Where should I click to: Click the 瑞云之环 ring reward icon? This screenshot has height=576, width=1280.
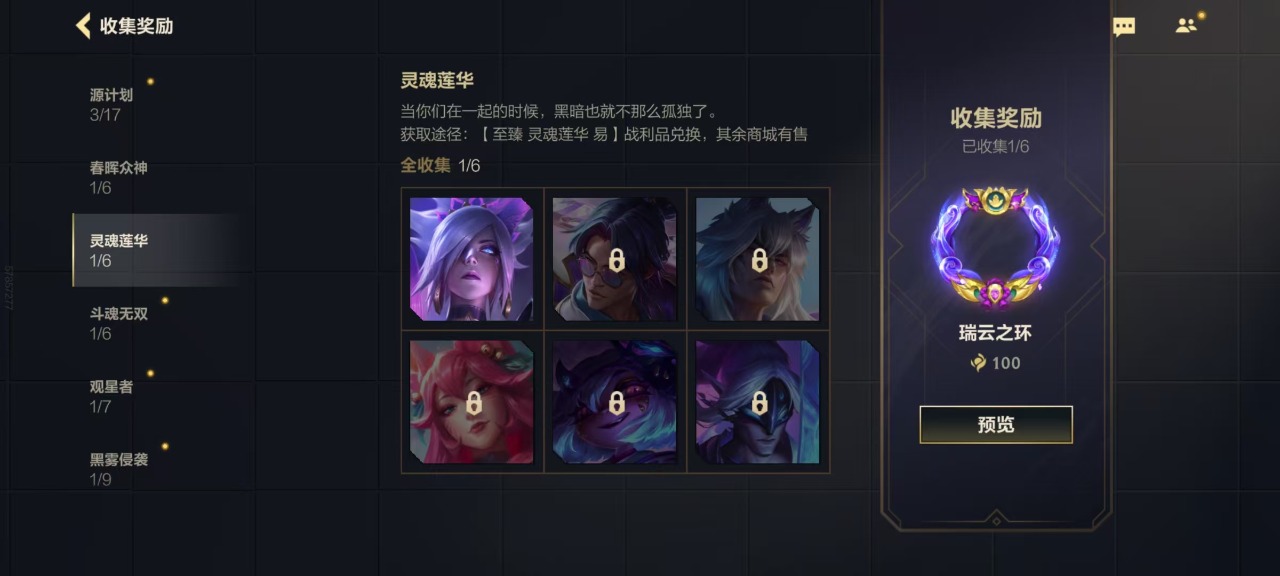click(x=996, y=248)
